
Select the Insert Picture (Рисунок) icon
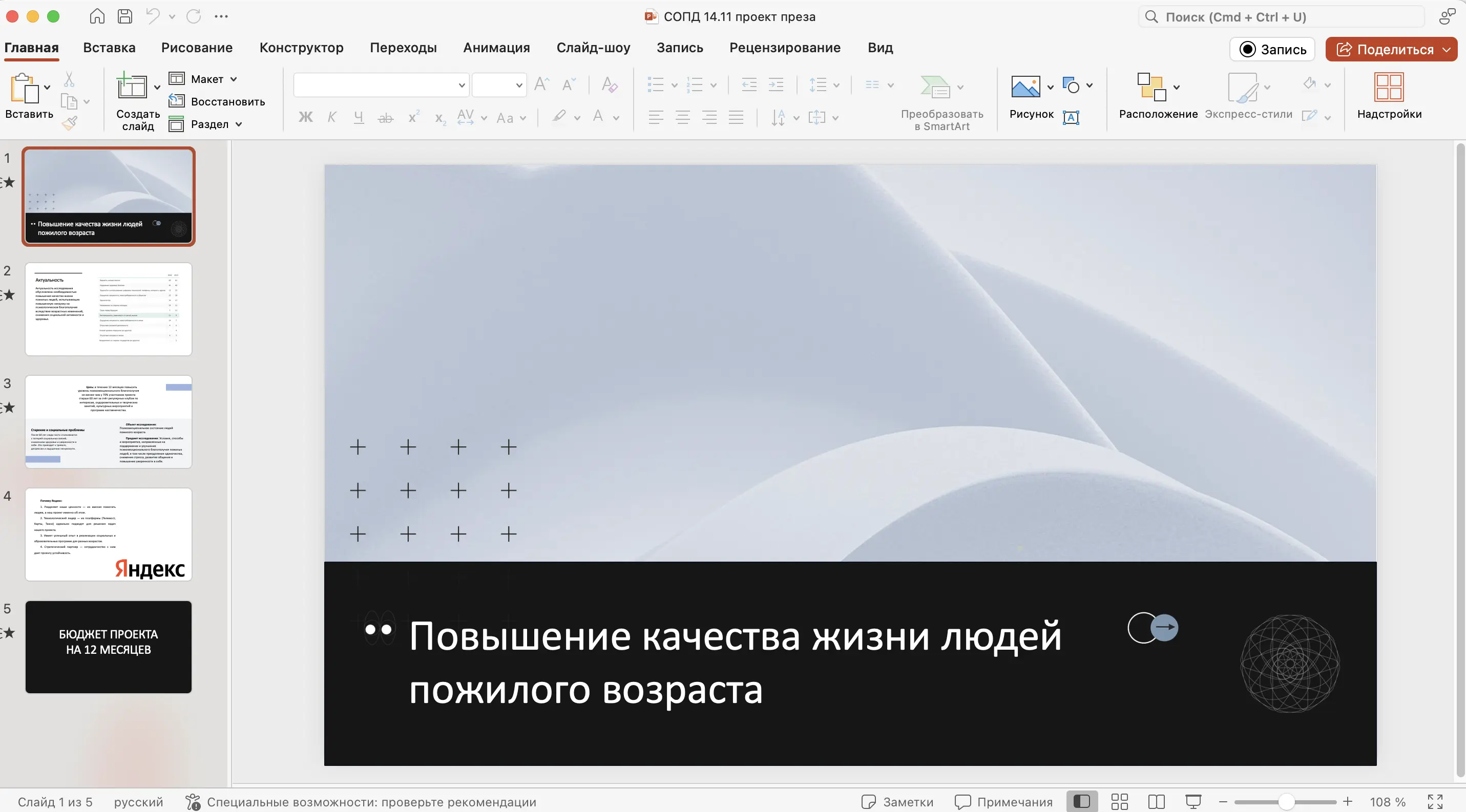[1027, 87]
